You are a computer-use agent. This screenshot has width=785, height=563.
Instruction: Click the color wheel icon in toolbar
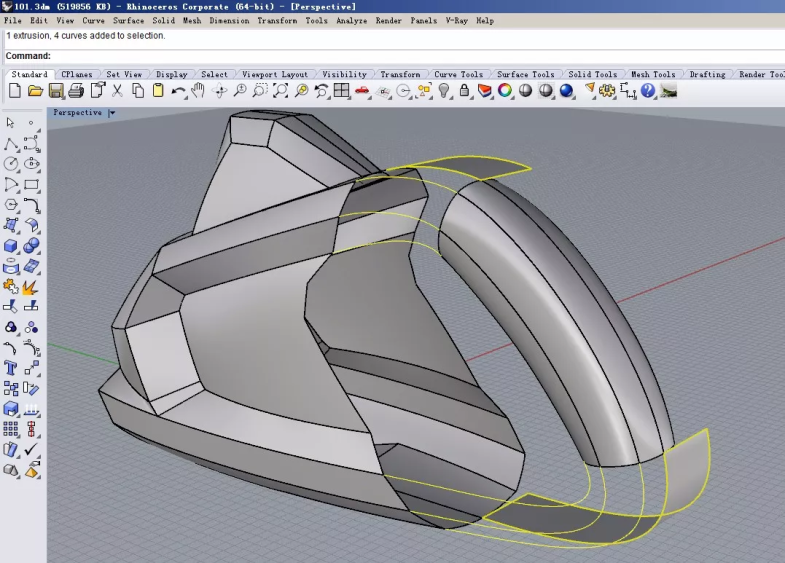coord(505,91)
